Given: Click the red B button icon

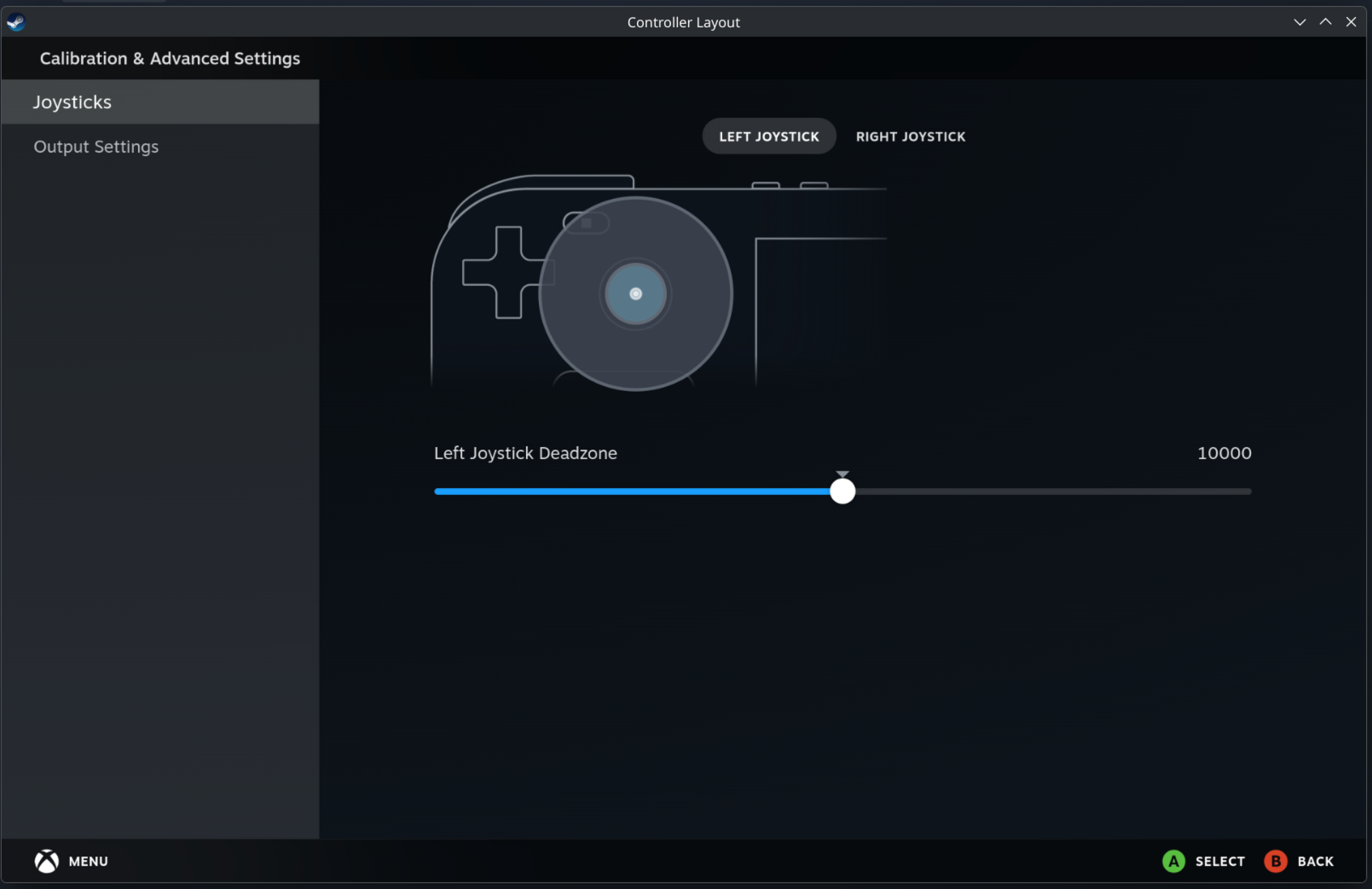Looking at the screenshot, I should coord(1276,861).
